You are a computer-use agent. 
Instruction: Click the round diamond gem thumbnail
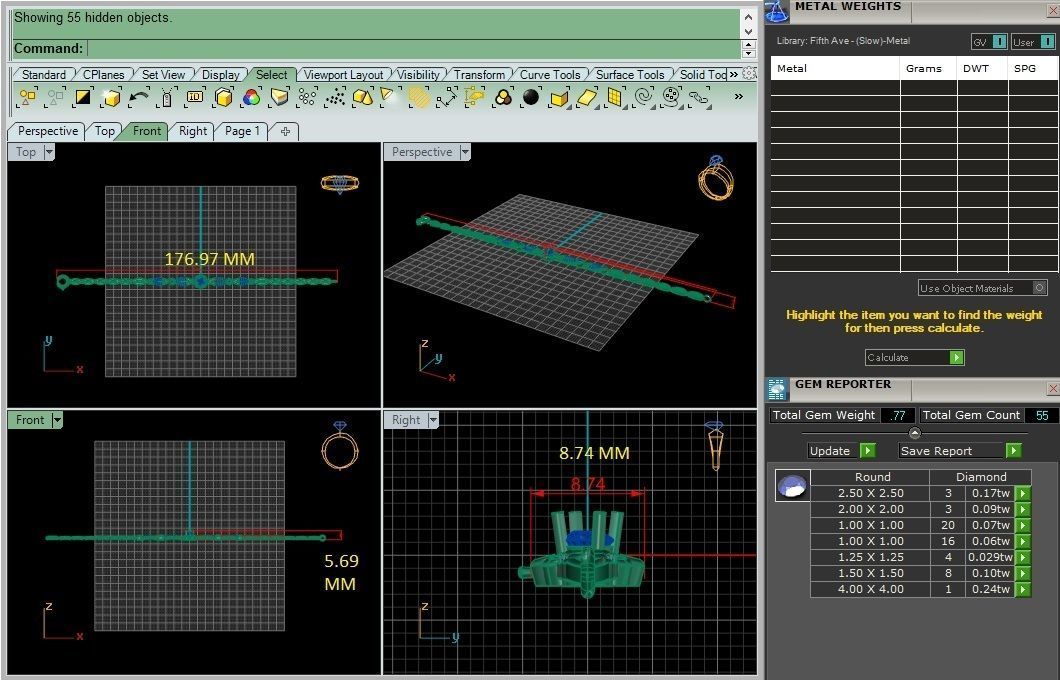click(792, 485)
